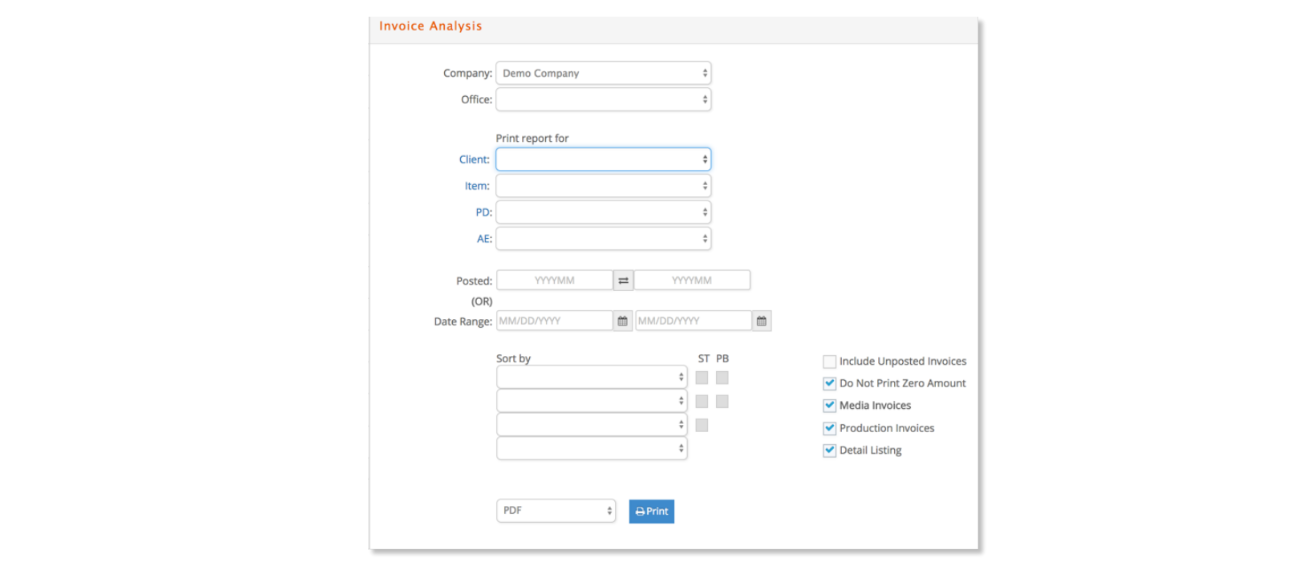Uncheck Do Not Print Zero Amount
This screenshot has height=568, width=1300.
point(829,384)
